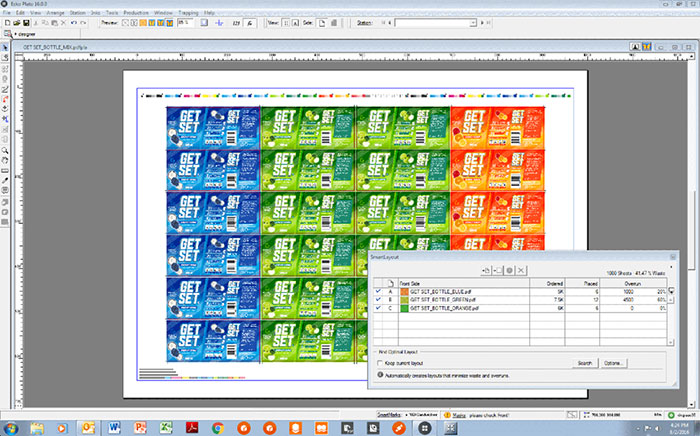Open the Edit menu
This screenshot has width=700, height=436.
(x=21, y=13)
